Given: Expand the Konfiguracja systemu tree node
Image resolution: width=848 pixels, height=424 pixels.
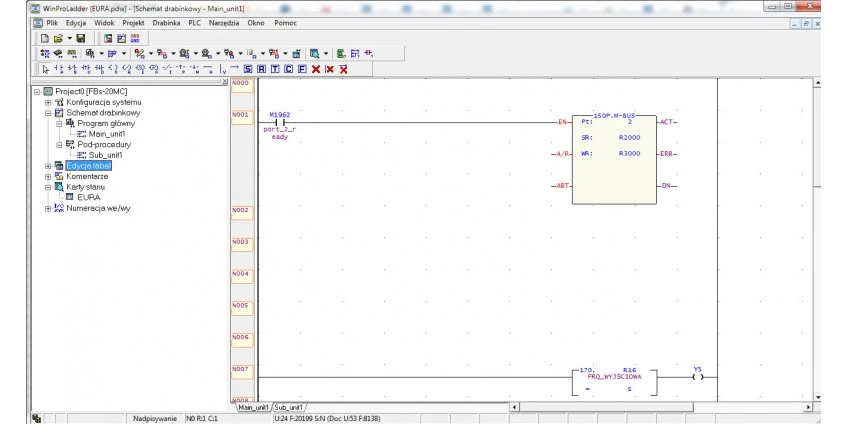Looking at the screenshot, I should pyautogui.click(x=47, y=102).
